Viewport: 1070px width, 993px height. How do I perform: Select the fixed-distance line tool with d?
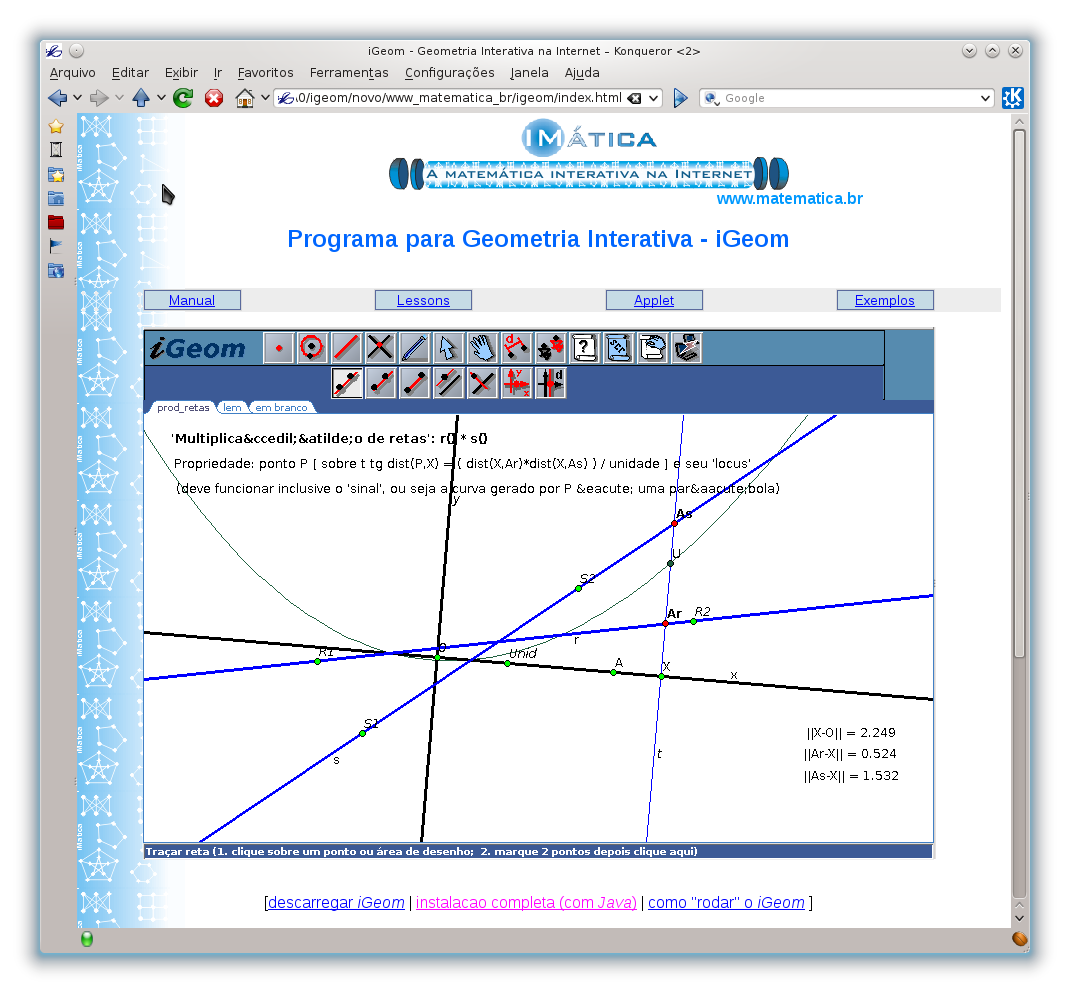[550, 382]
